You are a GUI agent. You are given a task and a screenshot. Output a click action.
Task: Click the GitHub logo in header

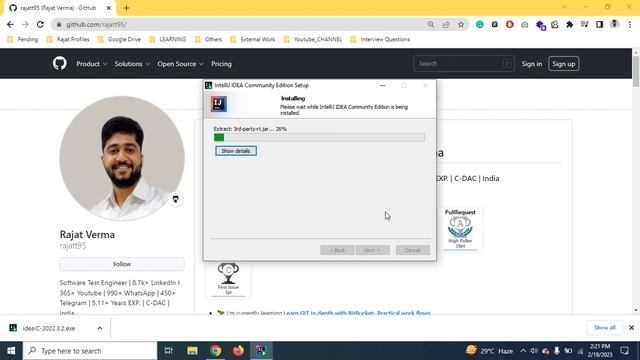(x=60, y=64)
